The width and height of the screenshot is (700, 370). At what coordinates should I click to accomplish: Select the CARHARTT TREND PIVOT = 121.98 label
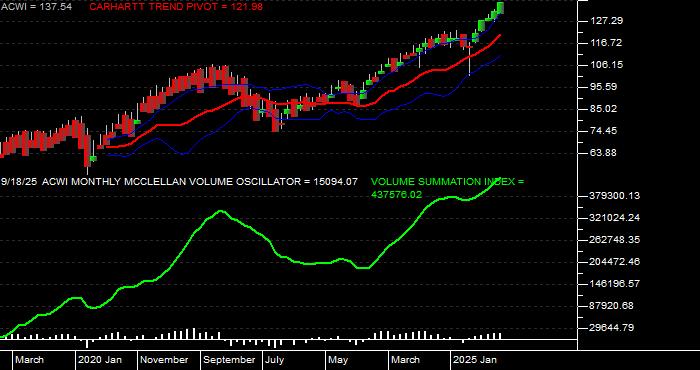pos(176,7)
